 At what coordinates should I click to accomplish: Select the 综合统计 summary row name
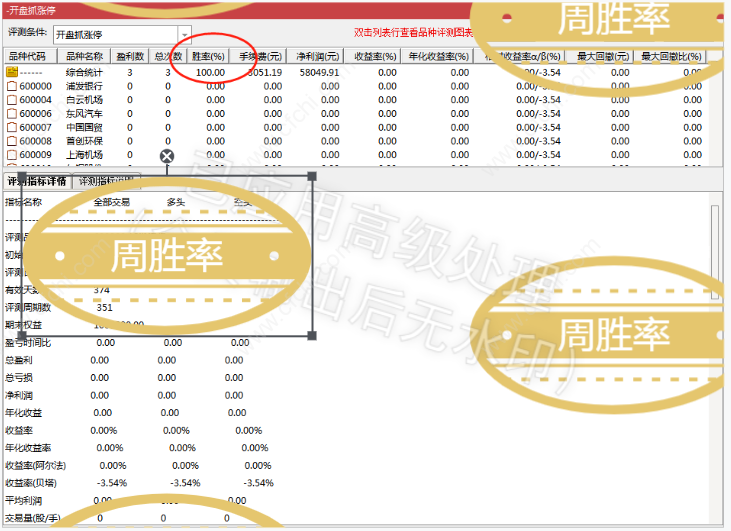[84, 73]
